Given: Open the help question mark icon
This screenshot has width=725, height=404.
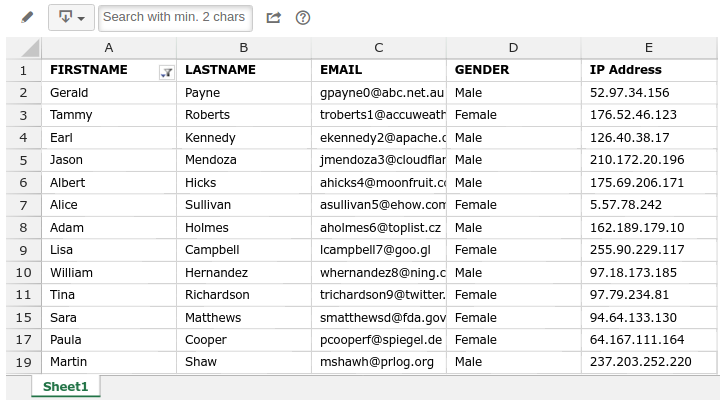Looking at the screenshot, I should pos(303,18).
